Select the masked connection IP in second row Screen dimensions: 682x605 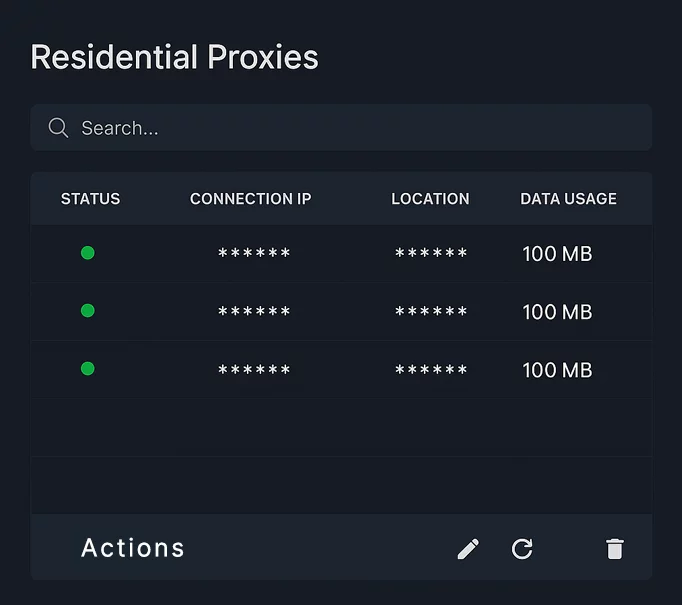point(254,312)
